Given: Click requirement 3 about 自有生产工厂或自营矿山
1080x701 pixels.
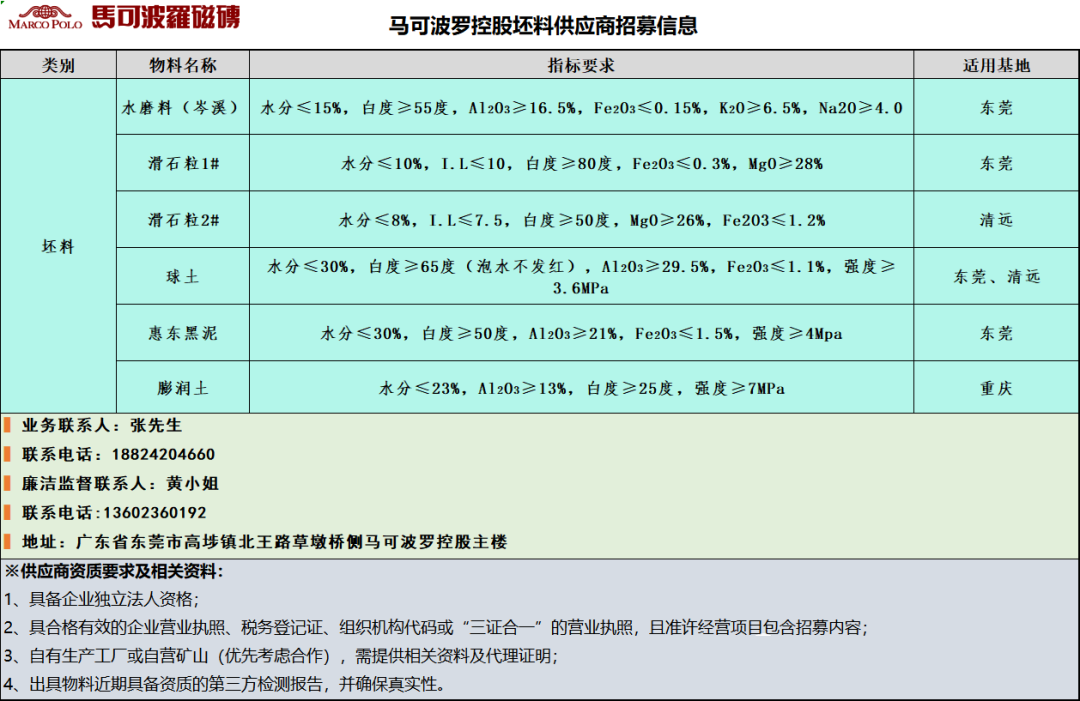Looking at the screenshot, I should click(280, 656).
